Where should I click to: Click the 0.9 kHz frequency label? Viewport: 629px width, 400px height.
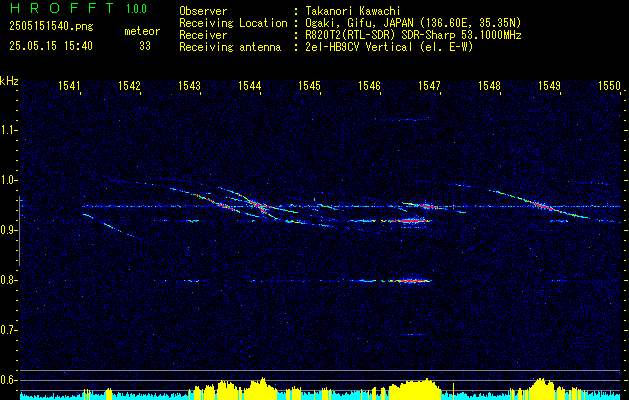point(8,230)
